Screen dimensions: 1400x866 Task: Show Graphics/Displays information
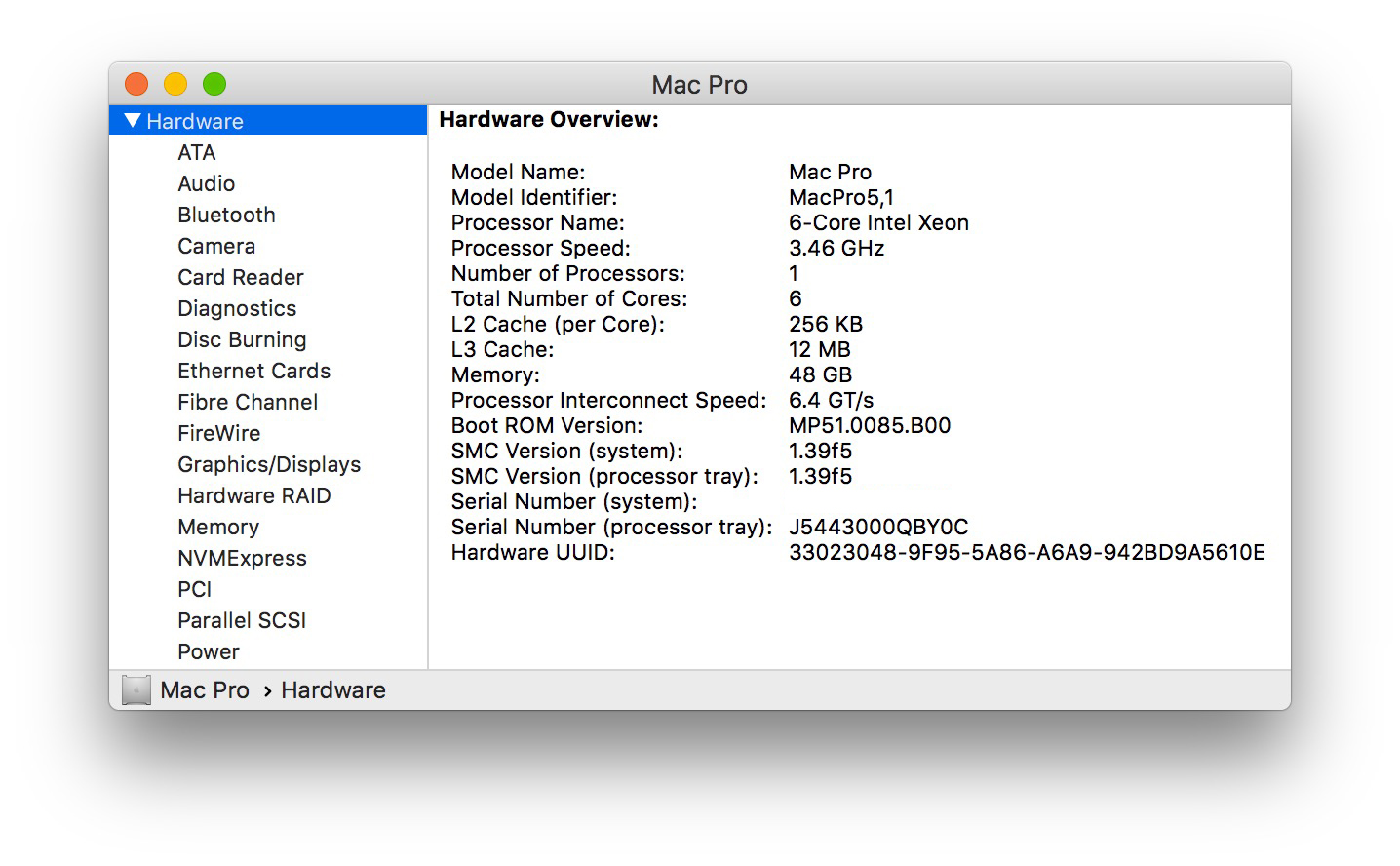(269, 464)
